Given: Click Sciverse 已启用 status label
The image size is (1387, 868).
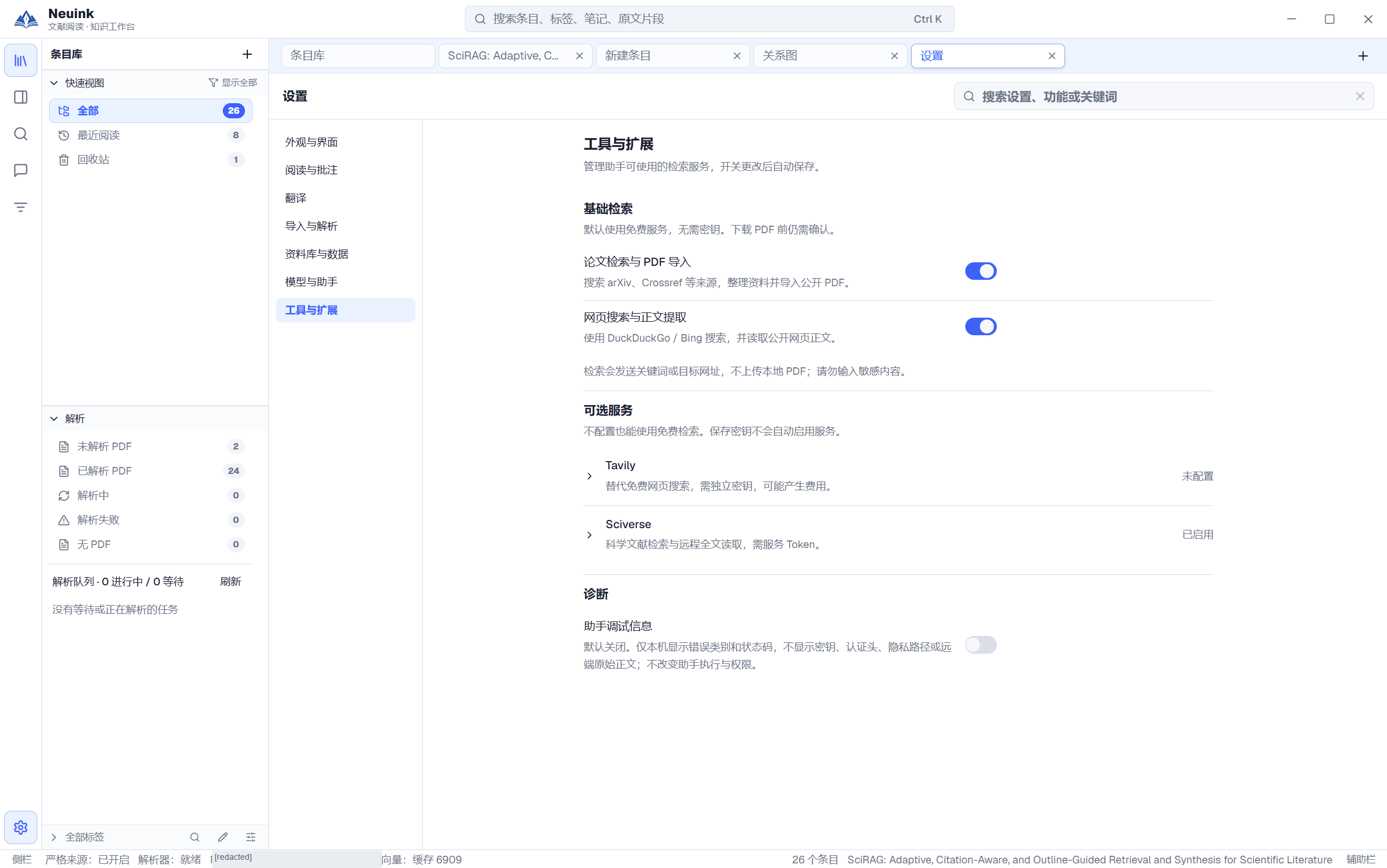Looking at the screenshot, I should click(x=1197, y=535).
